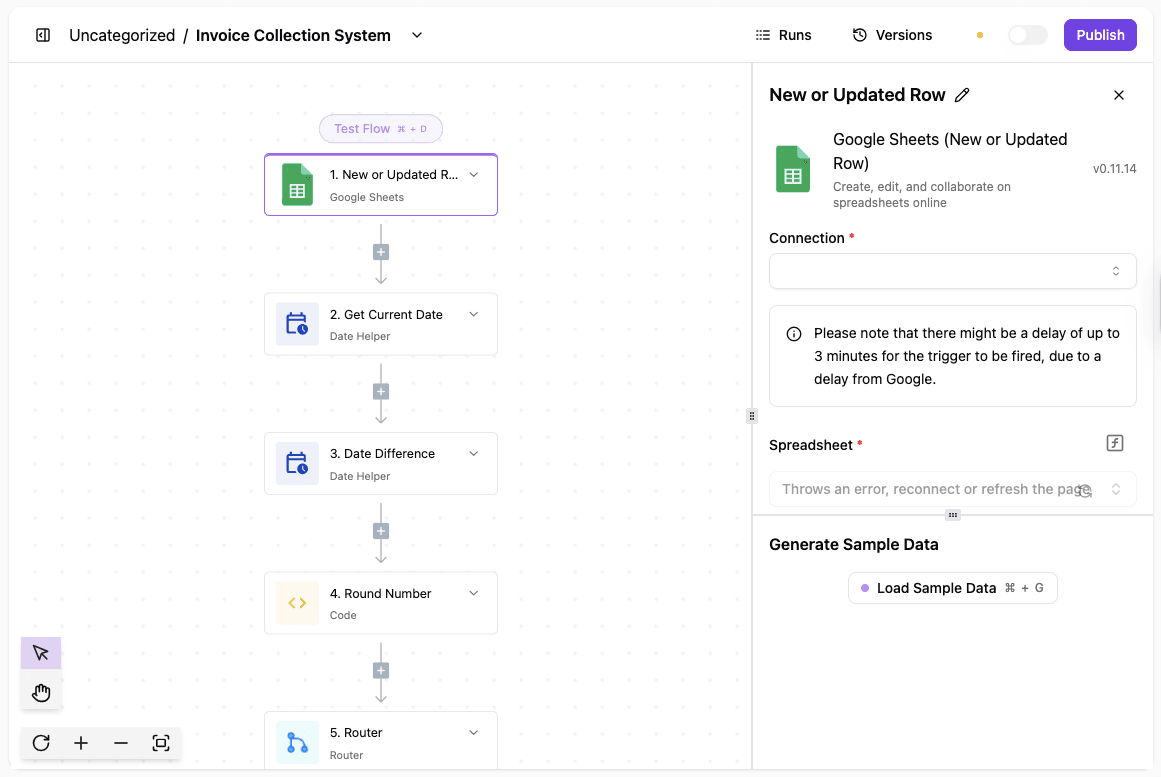Publish the Invoice Collection System flow
This screenshot has width=1161, height=777.
(x=1099, y=34)
